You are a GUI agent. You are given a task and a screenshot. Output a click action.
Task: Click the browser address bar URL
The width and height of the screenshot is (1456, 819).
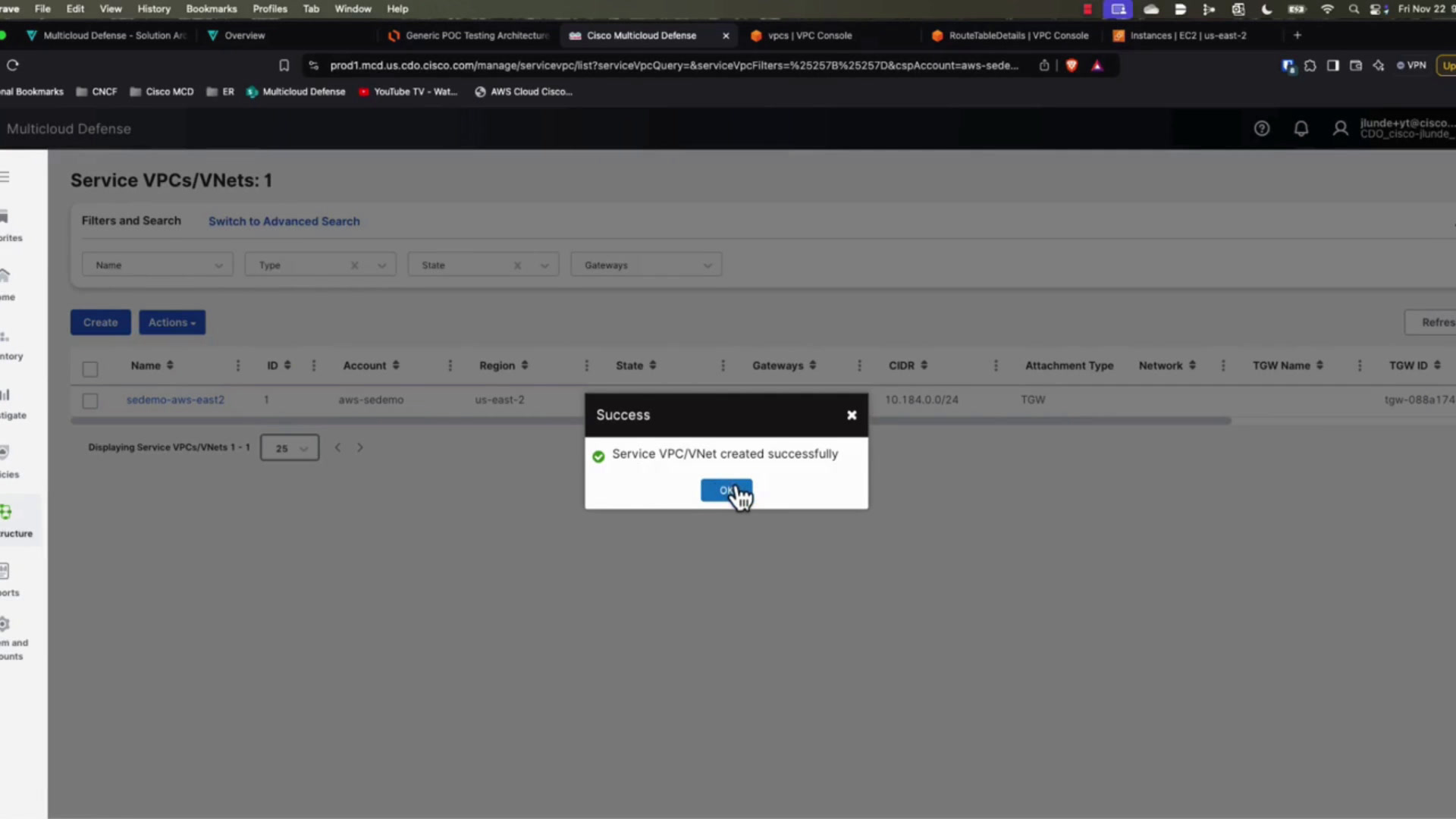coord(673,66)
